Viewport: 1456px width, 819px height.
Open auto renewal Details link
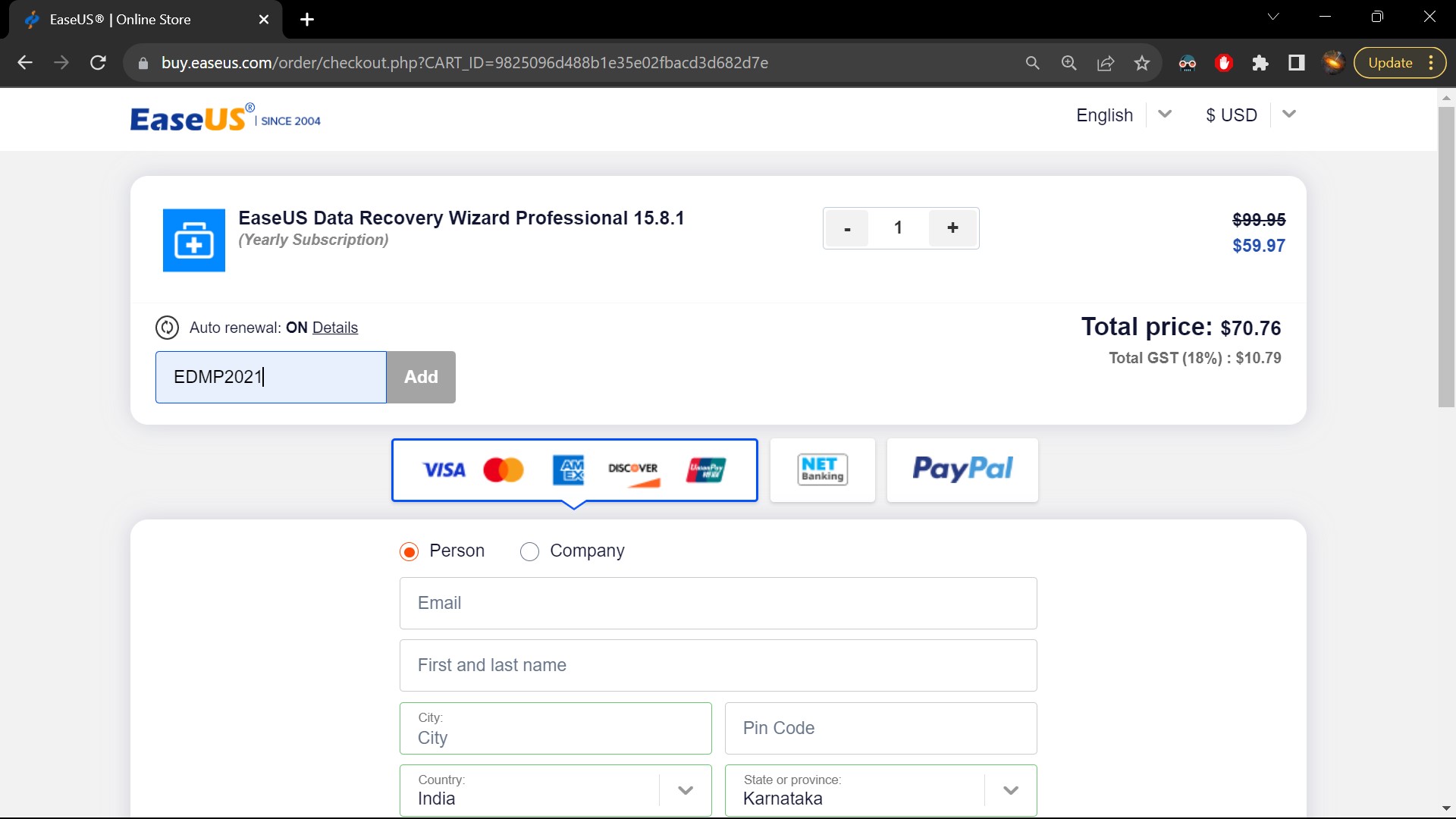(x=335, y=328)
